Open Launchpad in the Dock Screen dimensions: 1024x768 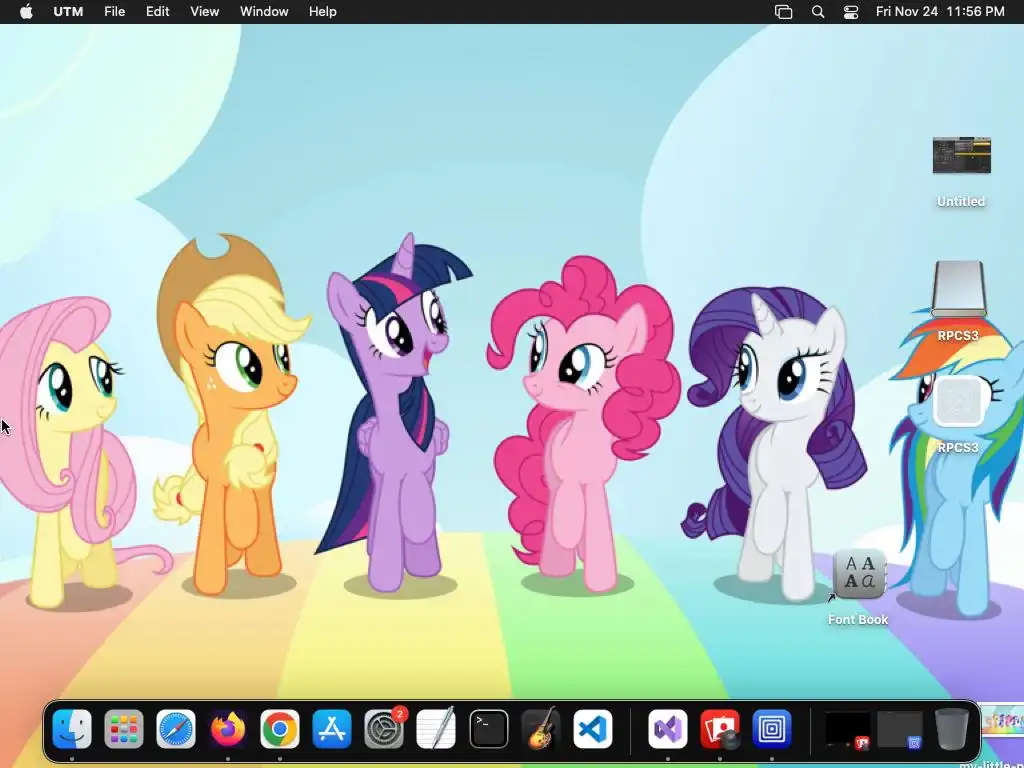point(123,729)
